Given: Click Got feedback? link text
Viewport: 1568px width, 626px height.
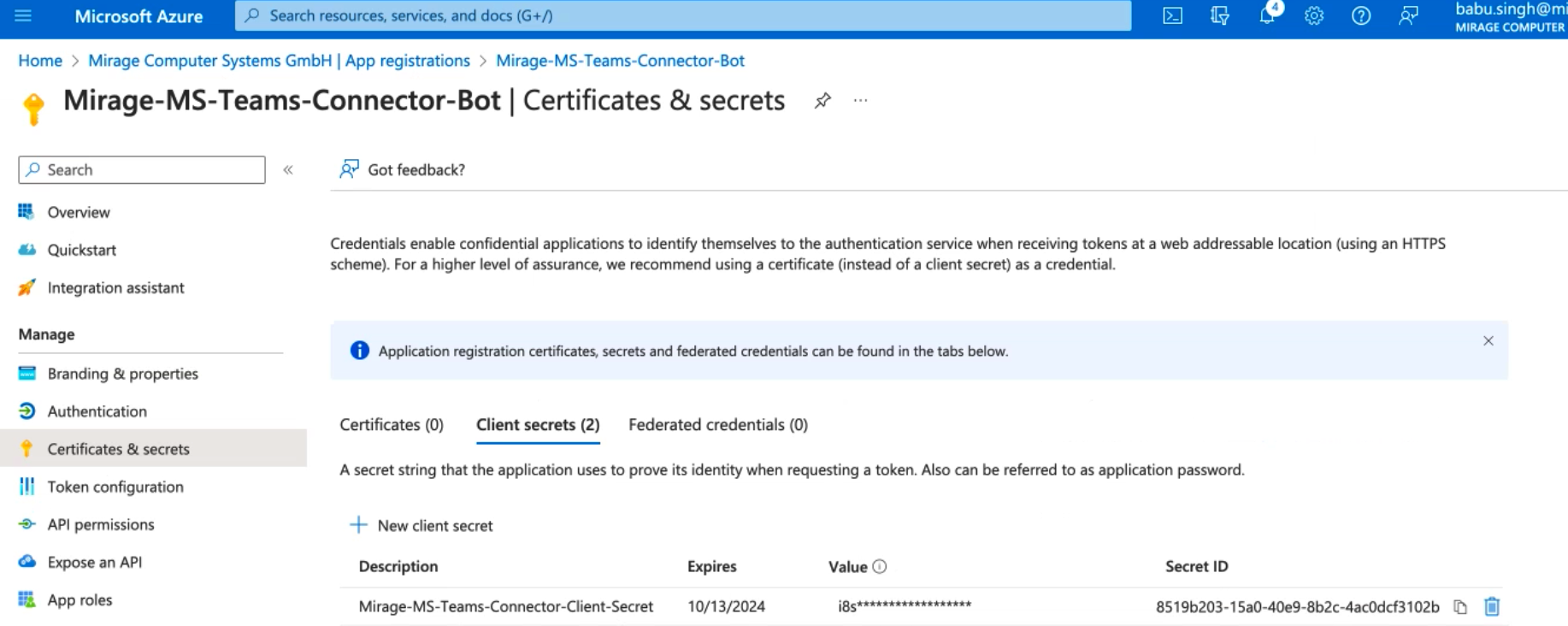Looking at the screenshot, I should click(x=416, y=170).
